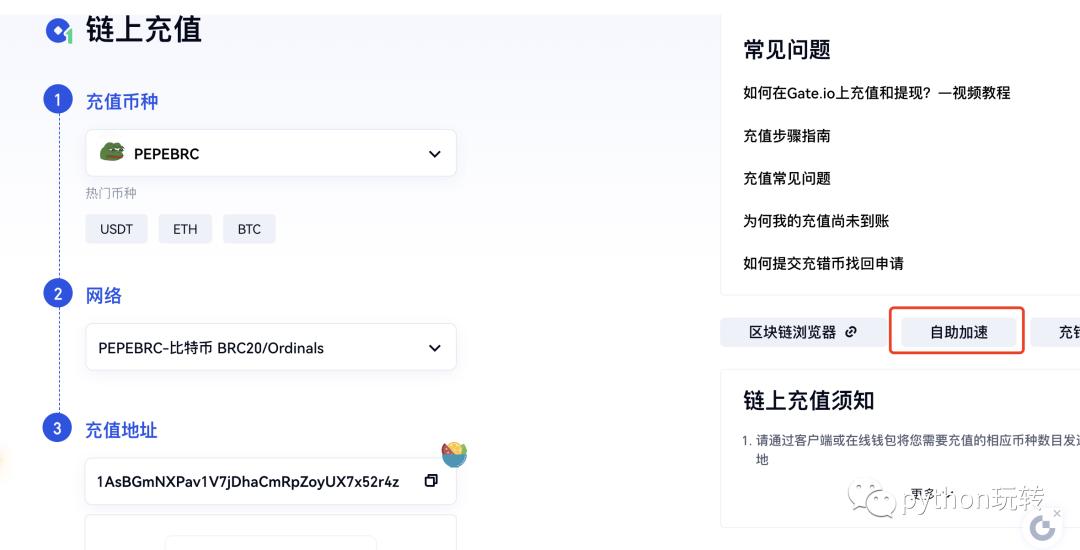Open the PEPEBRC-比特币 BRC20/Ordinals network dropdown
This screenshot has width=1080, height=550.
pyautogui.click(x=434, y=348)
